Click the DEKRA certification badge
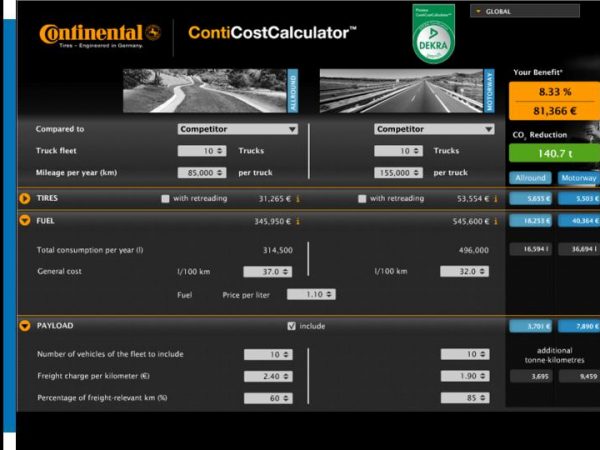This screenshot has width=600, height=450. point(434,34)
